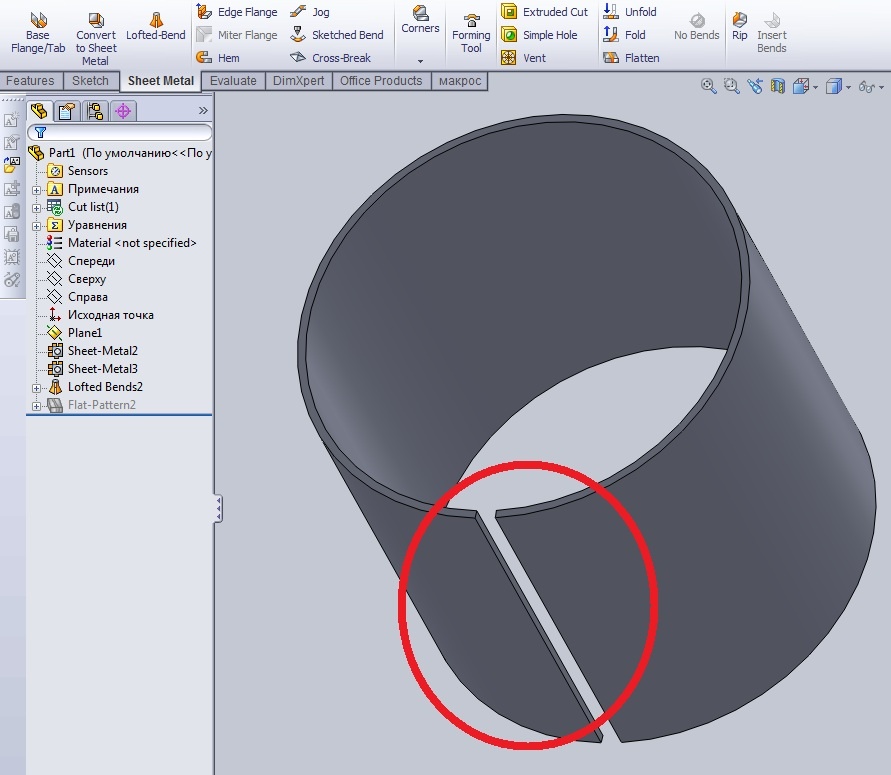Image resolution: width=891 pixels, height=775 pixels.
Task: Open the DimXpertManager tab
Action: [123, 111]
